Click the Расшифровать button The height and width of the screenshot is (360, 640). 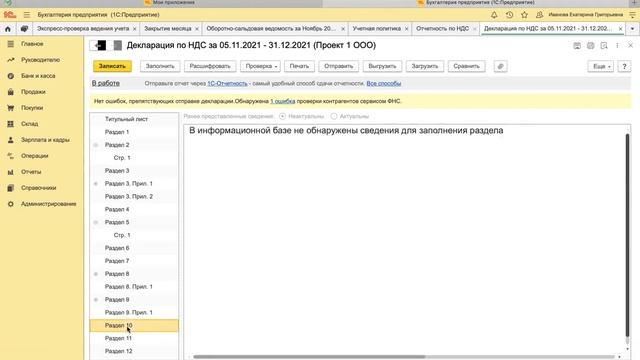coord(210,66)
